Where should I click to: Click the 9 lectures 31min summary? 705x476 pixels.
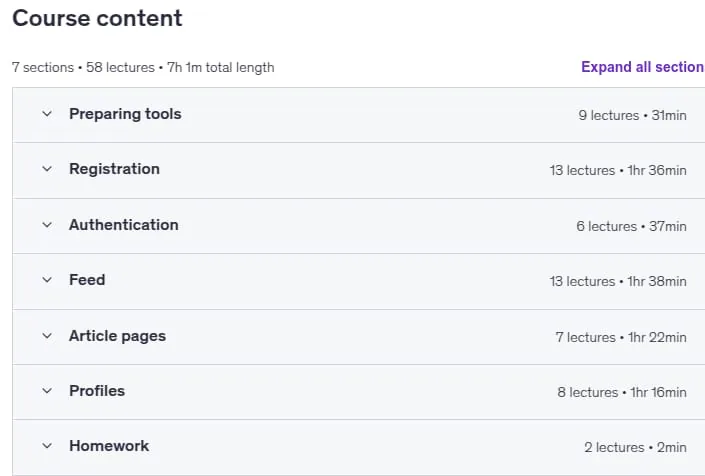pos(632,116)
